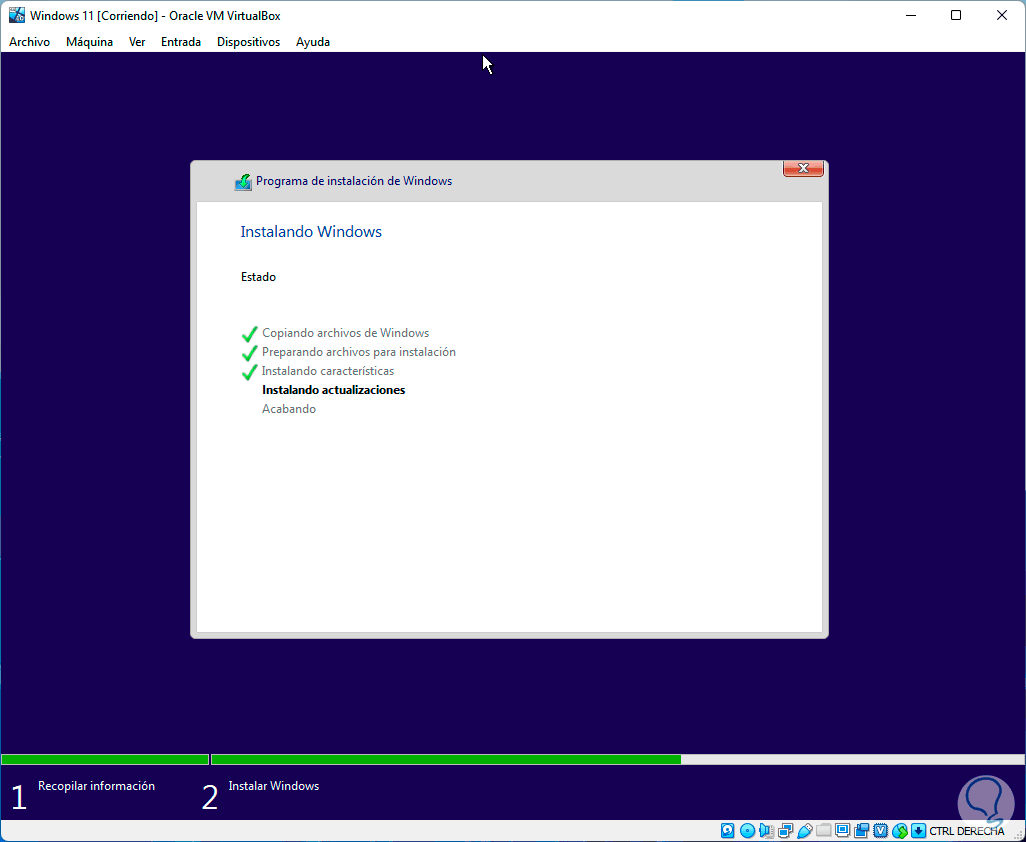This screenshot has height=842, width=1026.
Task: Open the Dispositivos menu
Action: point(249,42)
